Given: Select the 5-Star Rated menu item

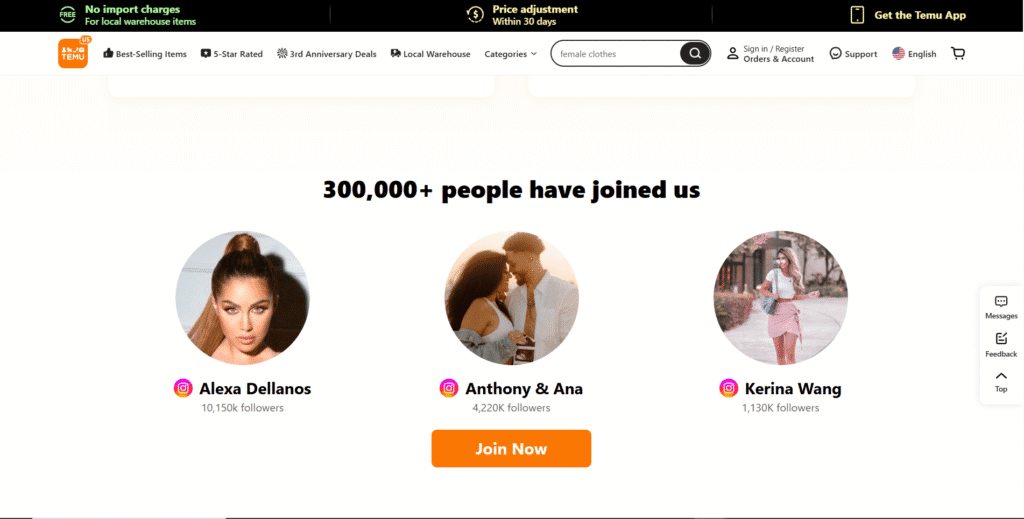Looking at the screenshot, I should [232, 54].
